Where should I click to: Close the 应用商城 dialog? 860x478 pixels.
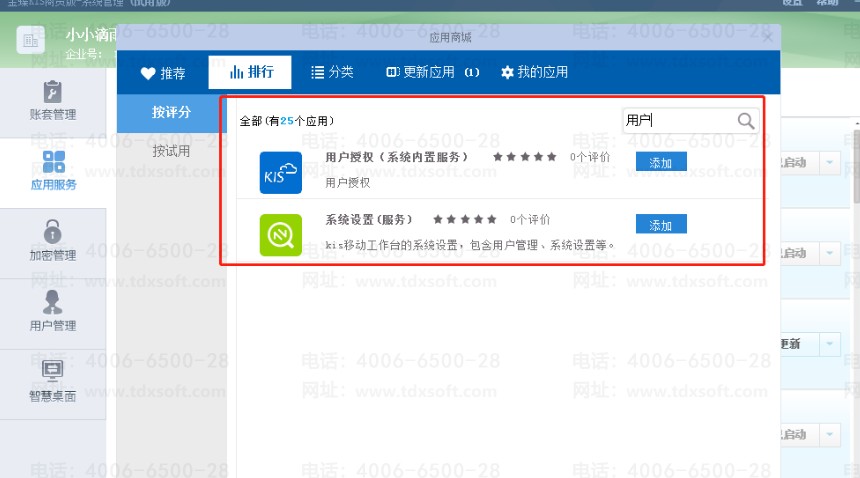[767, 37]
